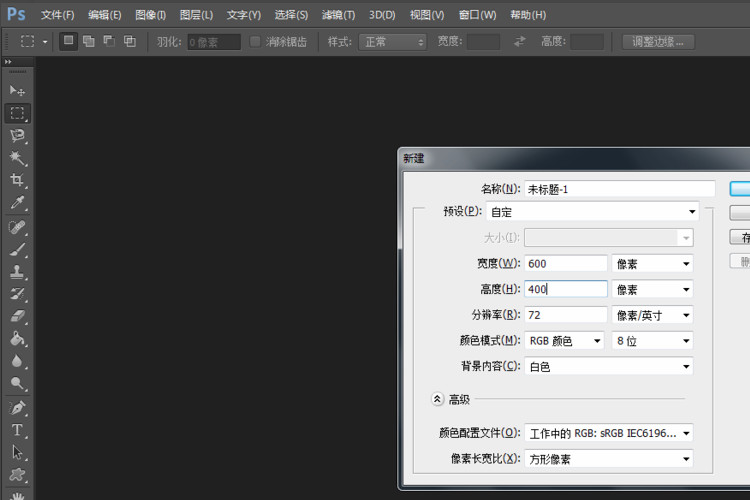750x500 pixels.
Task: Select the Path Selection tool
Action: [17, 452]
